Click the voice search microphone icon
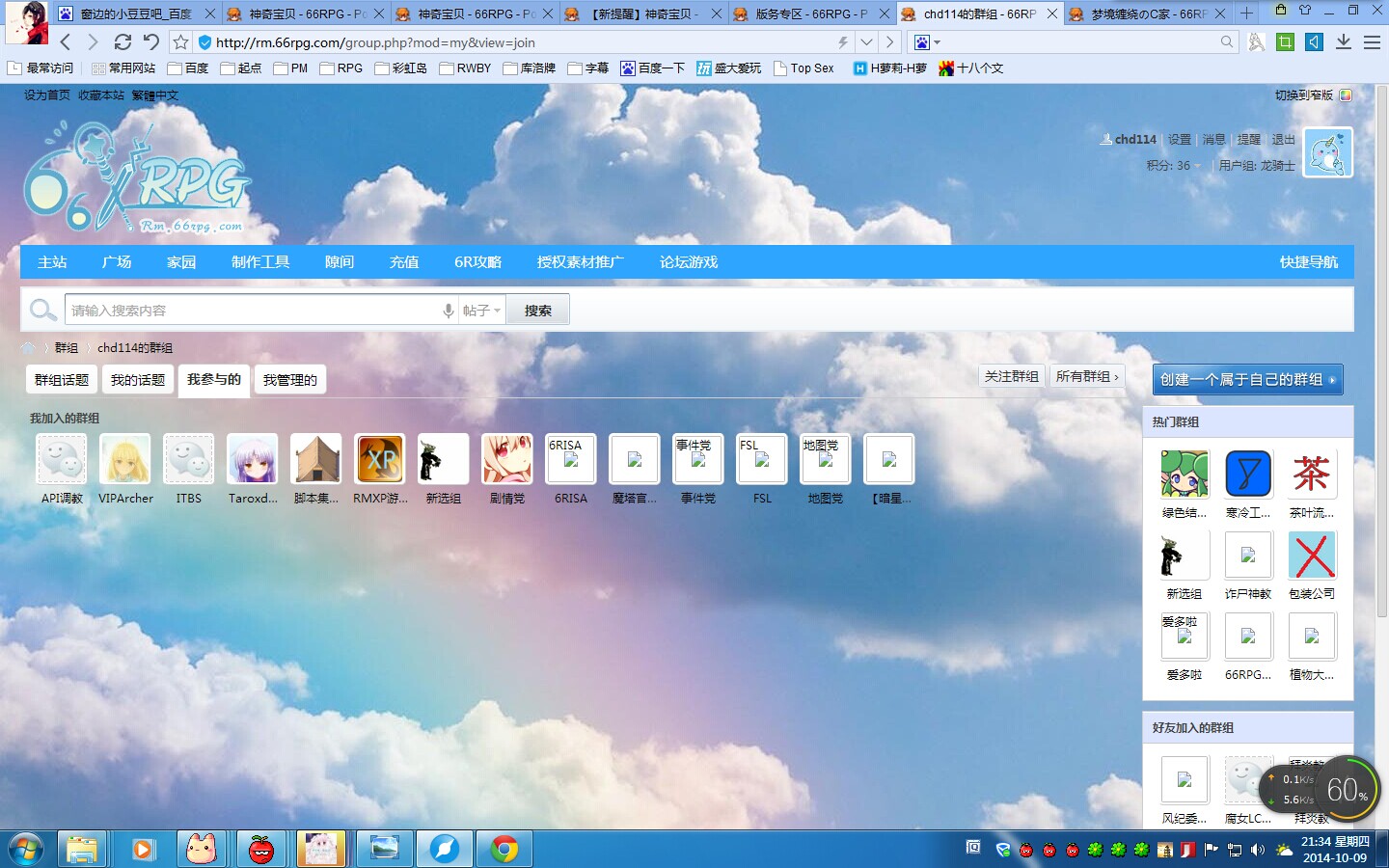Screen dimensions: 1389x868 (449, 311)
